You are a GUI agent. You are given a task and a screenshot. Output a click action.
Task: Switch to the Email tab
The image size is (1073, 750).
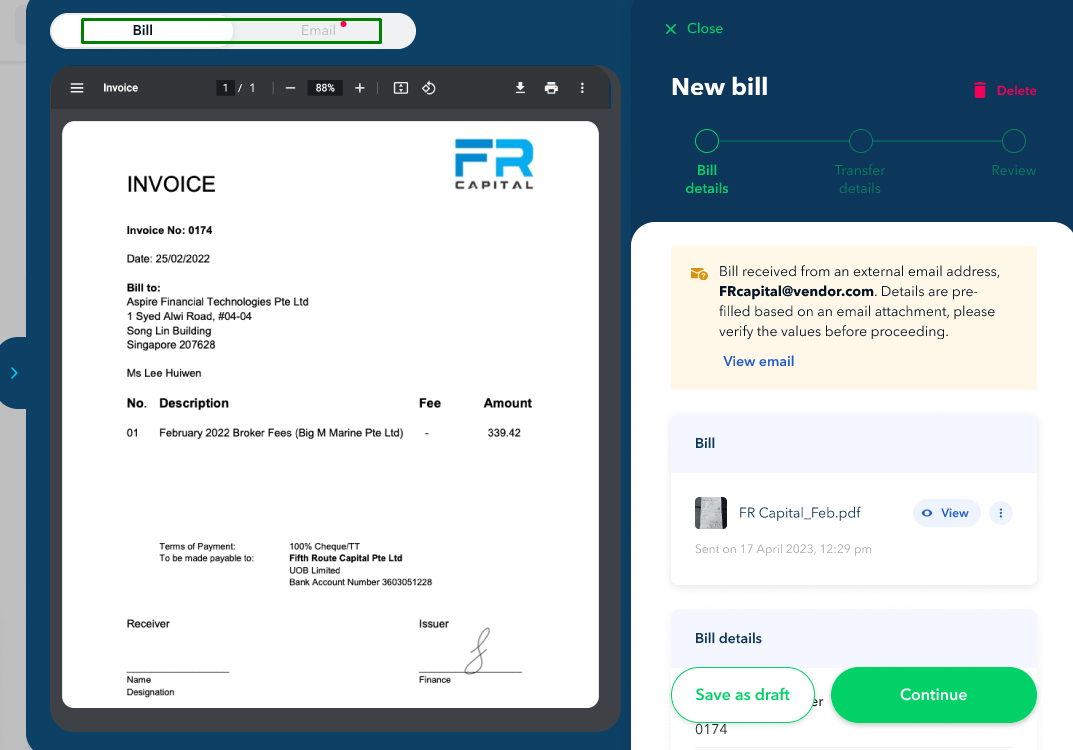[318, 30]
